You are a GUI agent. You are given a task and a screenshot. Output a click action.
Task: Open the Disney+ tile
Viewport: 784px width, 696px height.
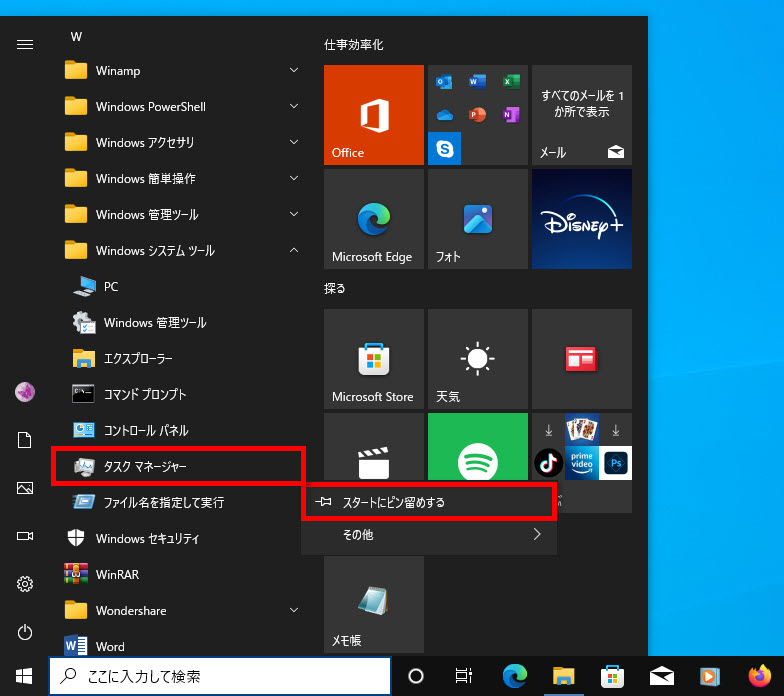coord(582,218)
